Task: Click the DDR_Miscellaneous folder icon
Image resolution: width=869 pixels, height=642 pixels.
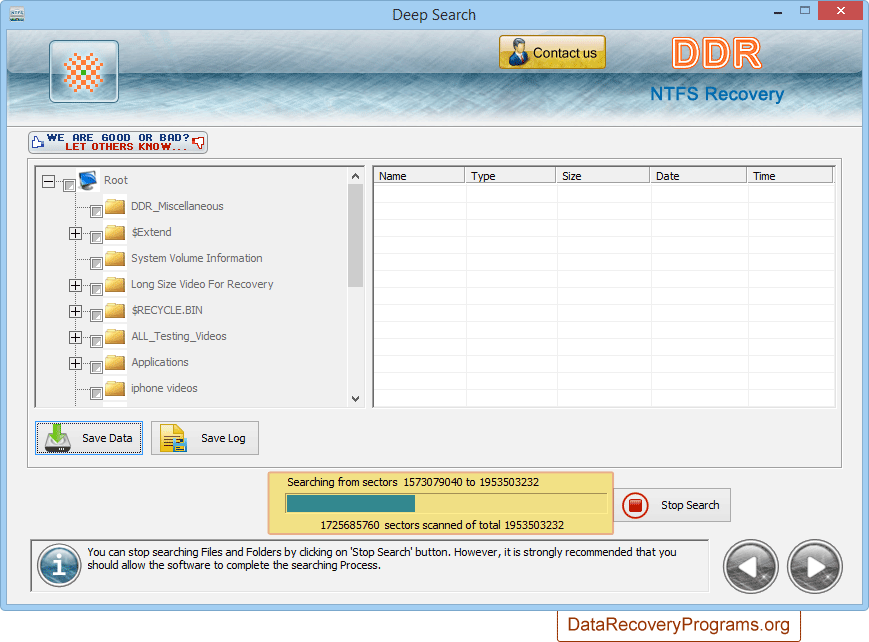Action: coord(115,206)
